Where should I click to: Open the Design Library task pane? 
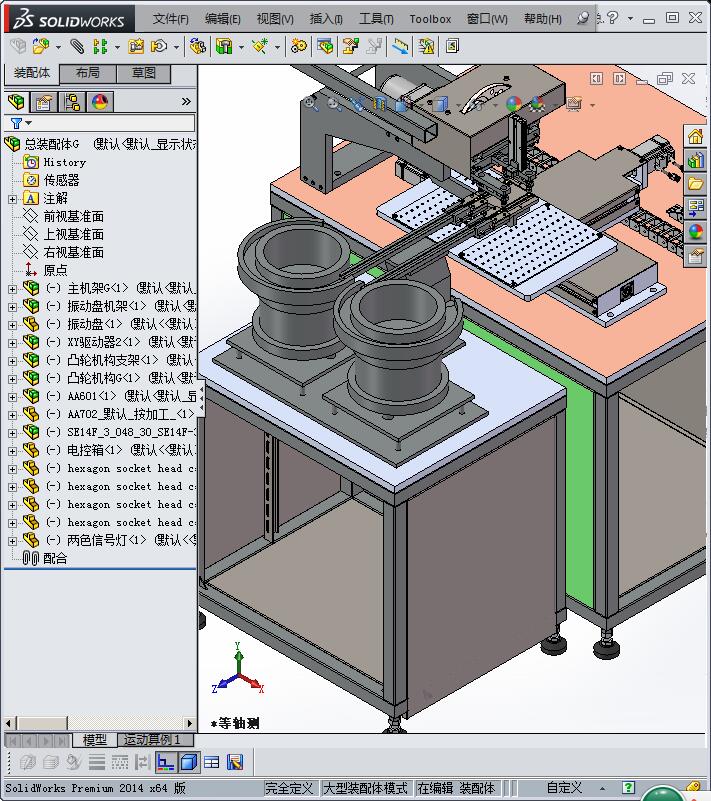pos(696,160)
